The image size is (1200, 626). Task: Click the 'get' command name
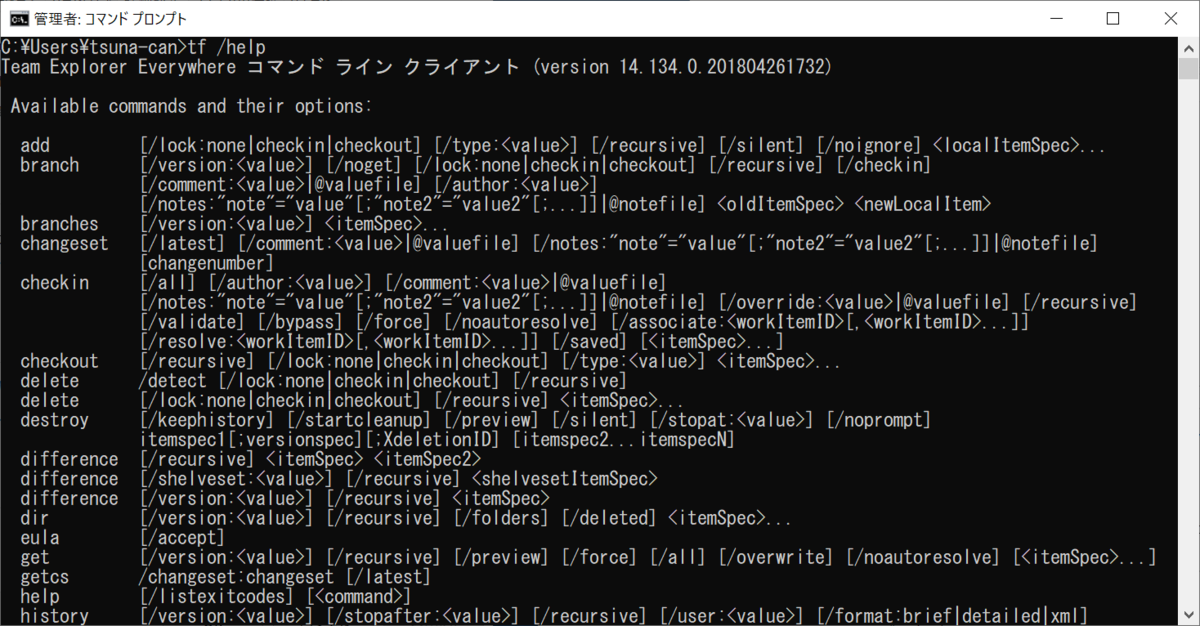coord(35,557)
